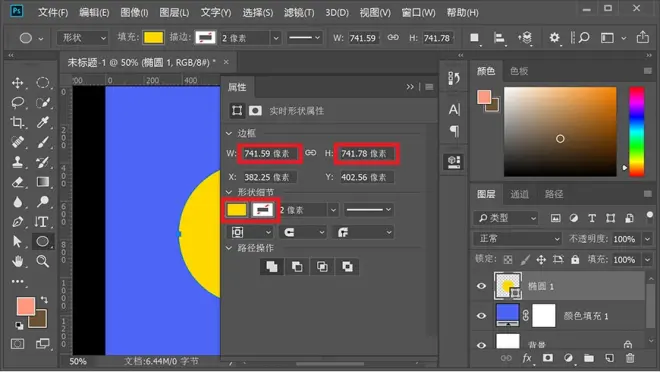Select the Quick Selection tool

43,103
